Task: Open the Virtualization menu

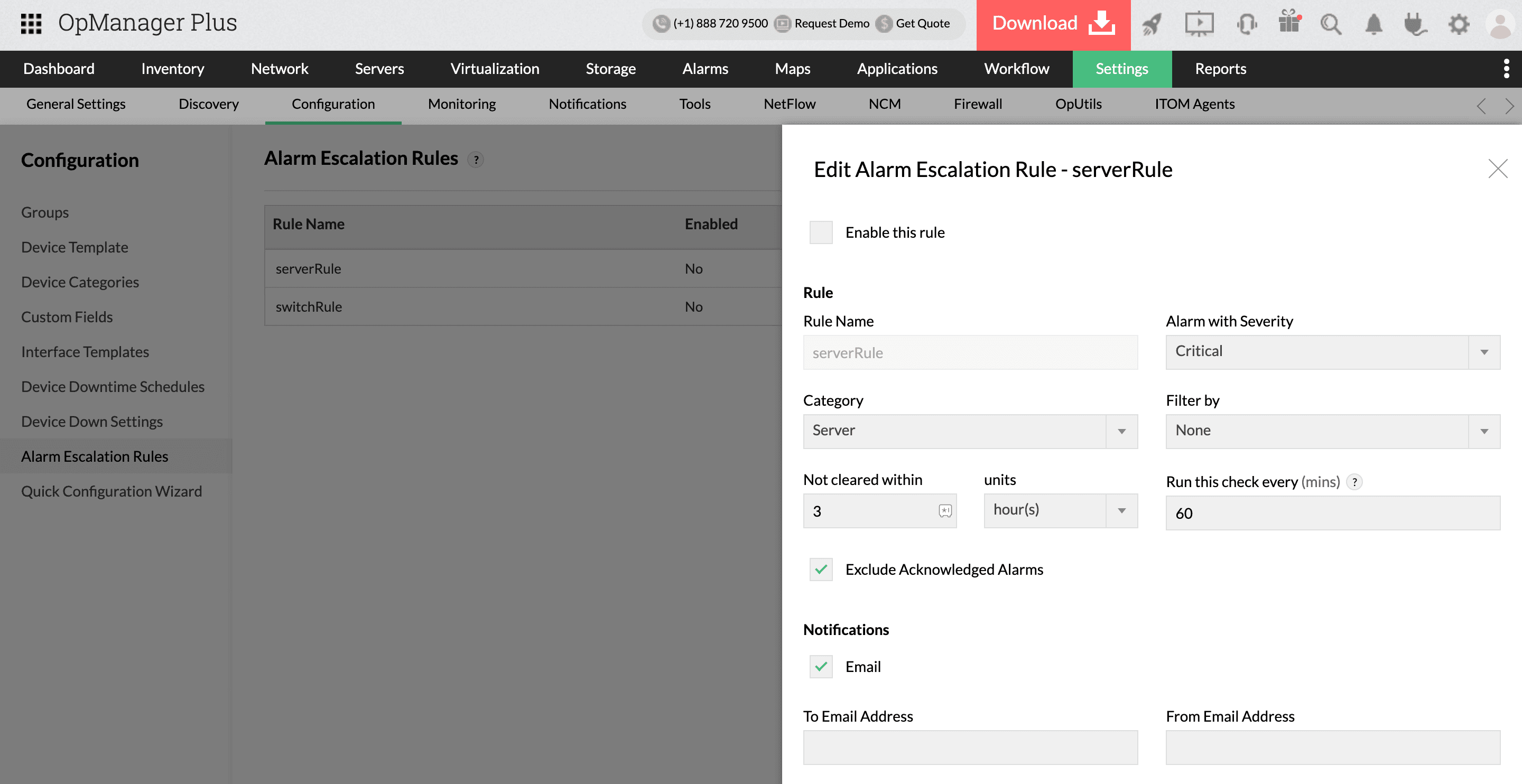Action: pyautogui.click(x=495, y=69)
